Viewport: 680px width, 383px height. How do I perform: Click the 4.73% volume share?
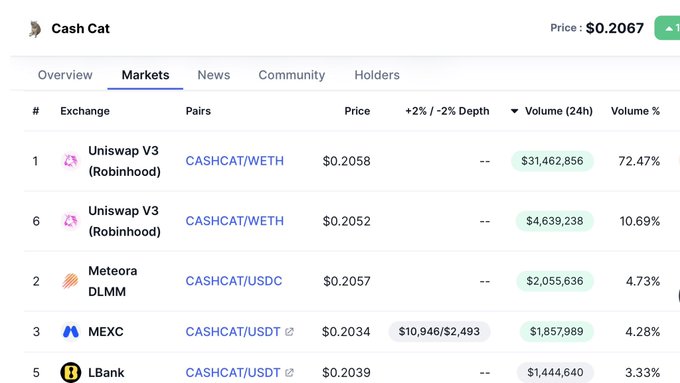point(643,281)
